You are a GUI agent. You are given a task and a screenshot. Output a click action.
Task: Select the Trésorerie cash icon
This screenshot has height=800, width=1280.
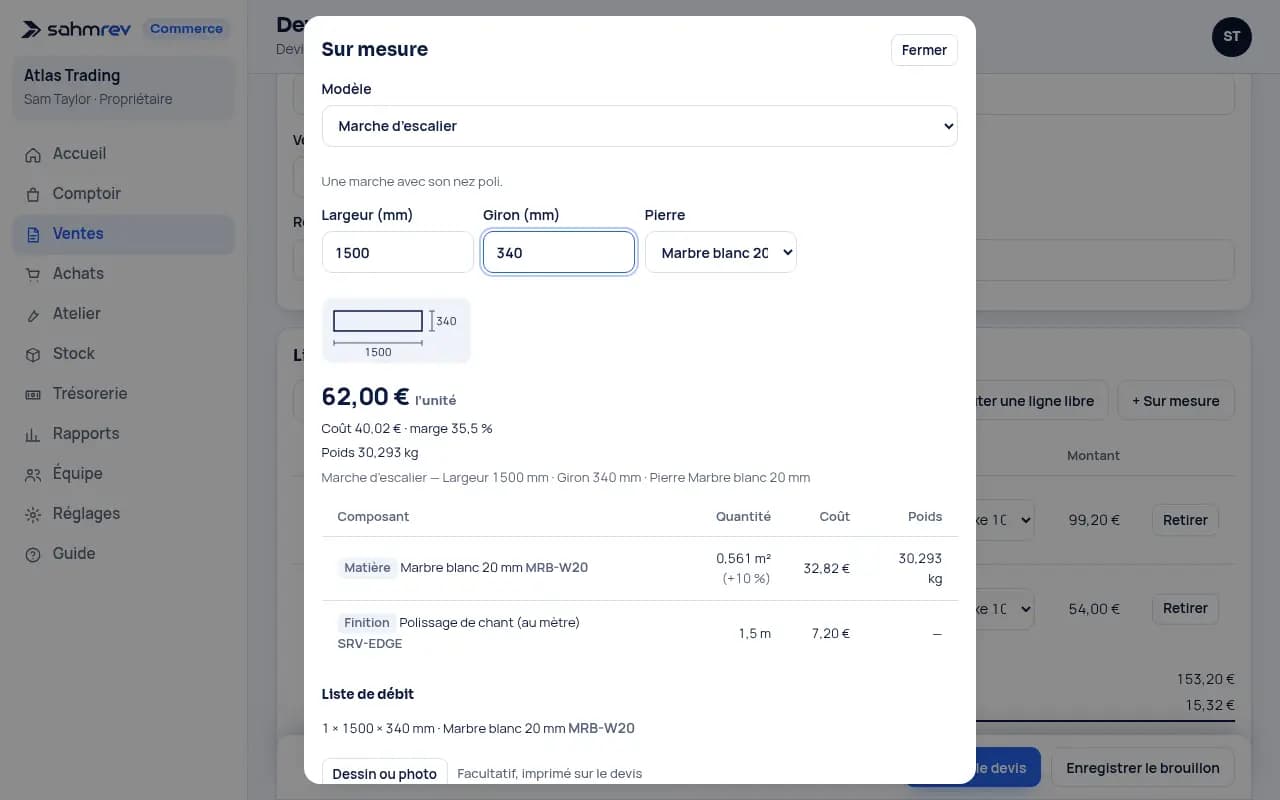tap(33, 394)
